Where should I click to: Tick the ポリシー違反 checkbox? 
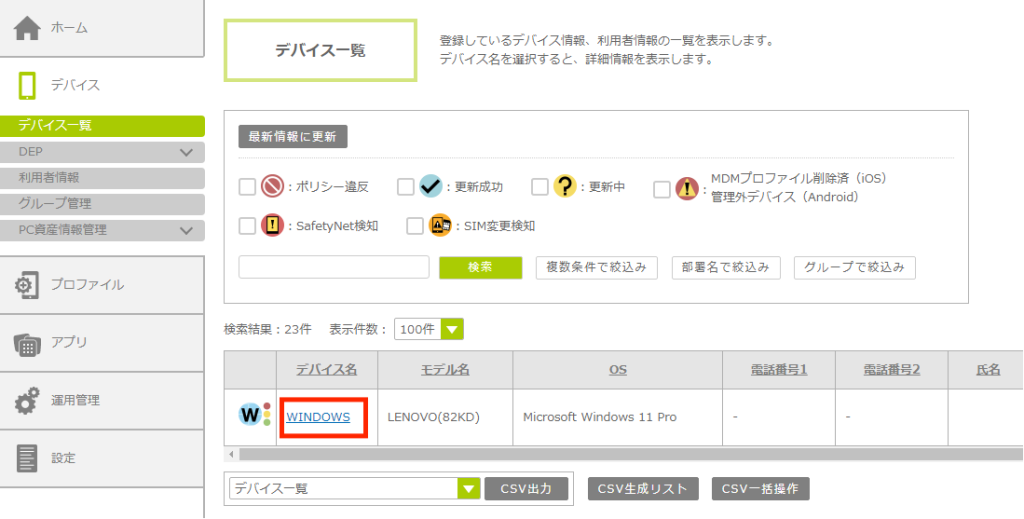tap(248, 187)
